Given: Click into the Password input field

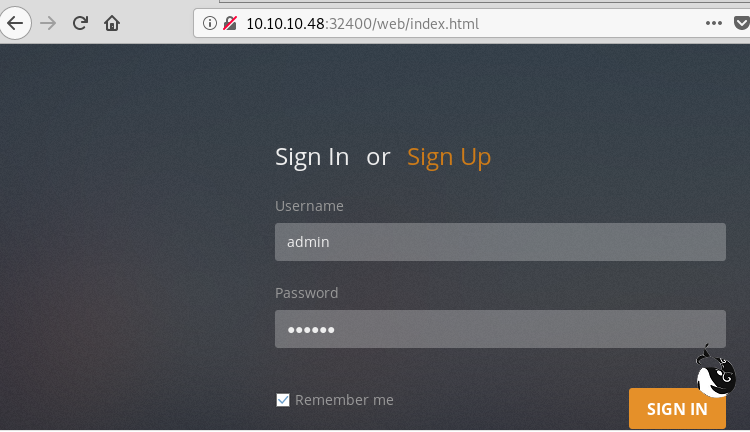Looking at the screenshot, I should [x=500, y=329].
